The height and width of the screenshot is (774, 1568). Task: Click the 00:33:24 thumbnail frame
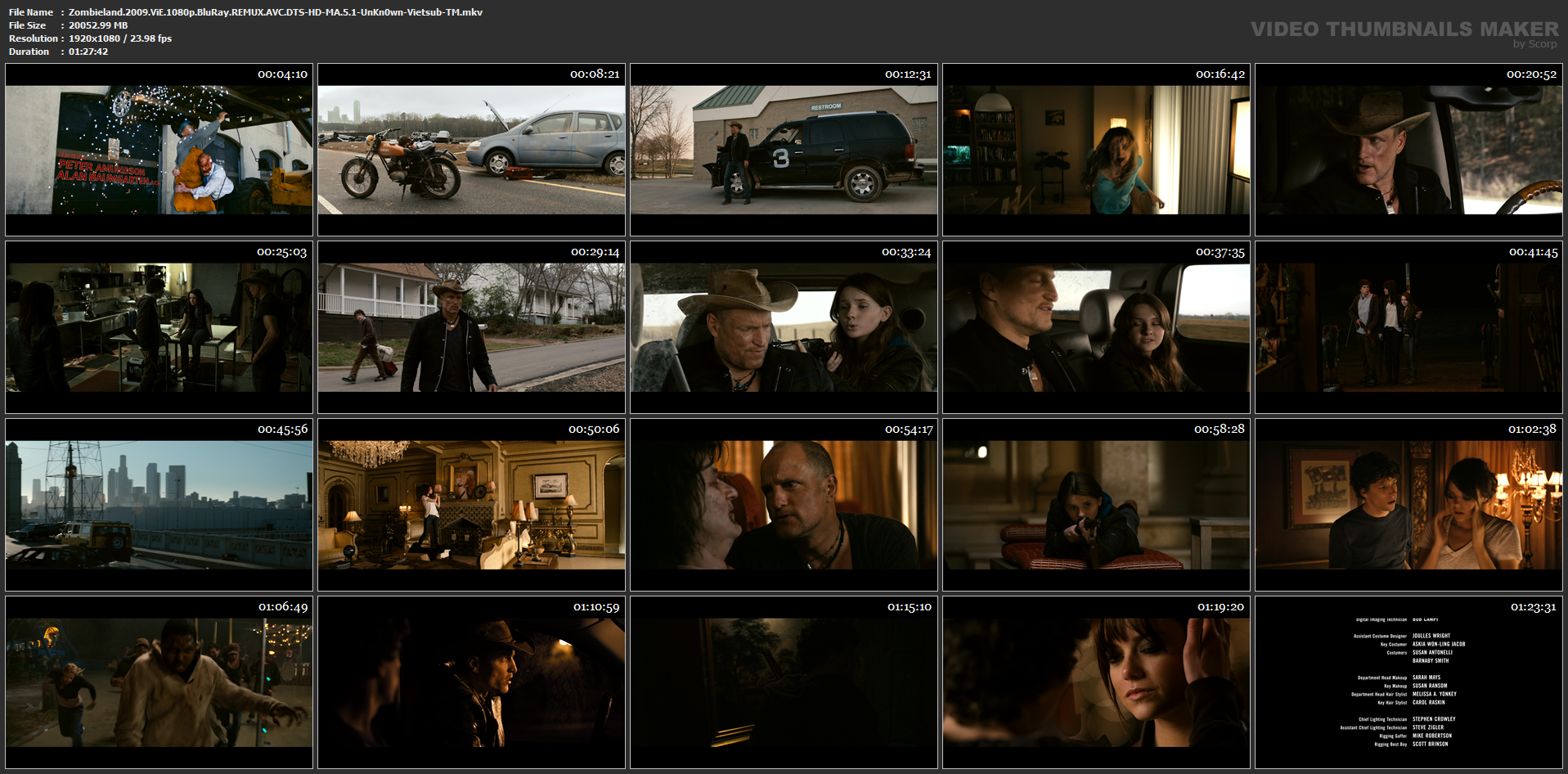(784, 327)
